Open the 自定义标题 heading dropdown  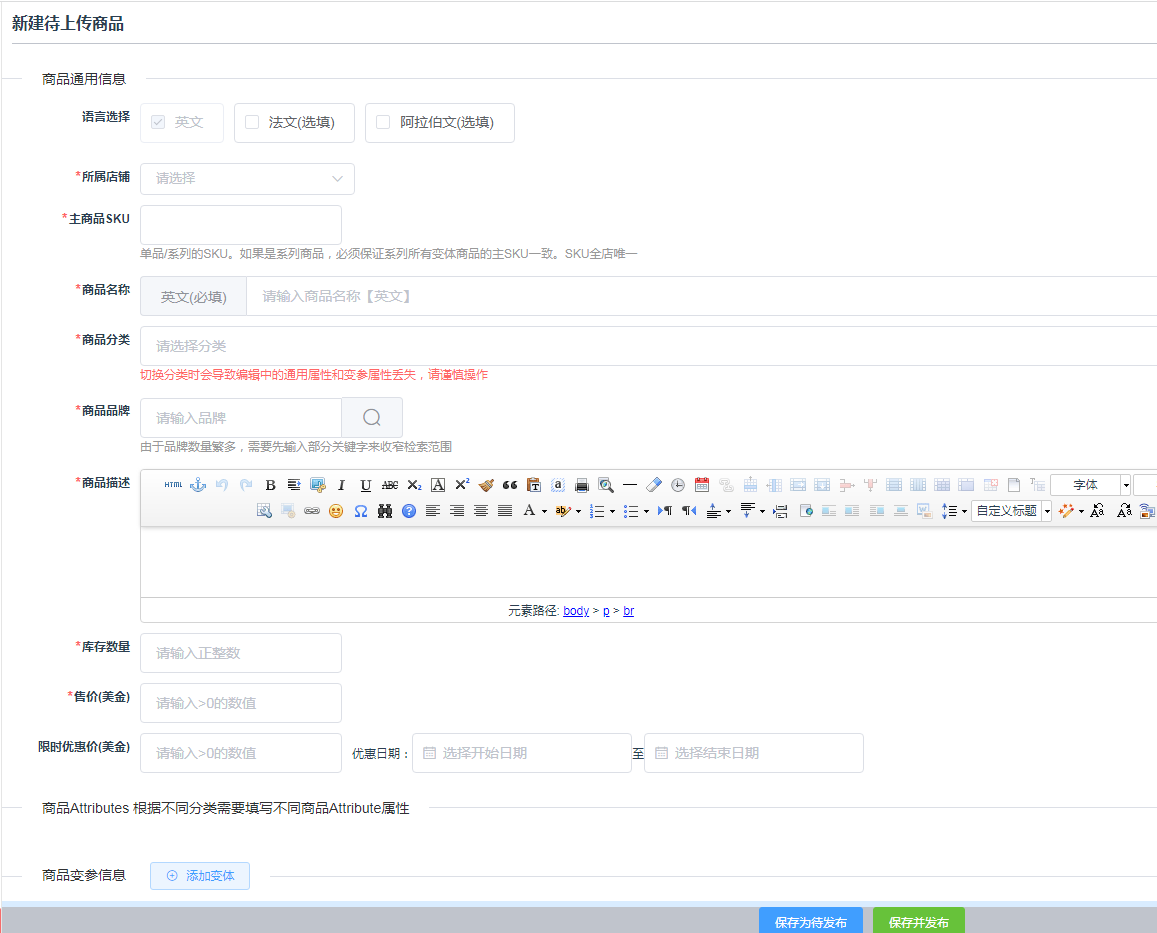1047,511
